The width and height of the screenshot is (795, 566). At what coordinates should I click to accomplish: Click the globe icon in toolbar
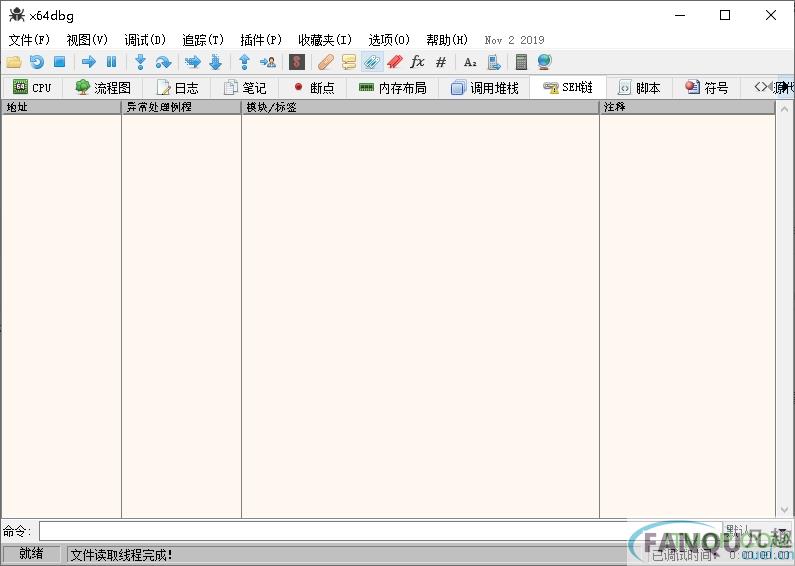(545, 62)
